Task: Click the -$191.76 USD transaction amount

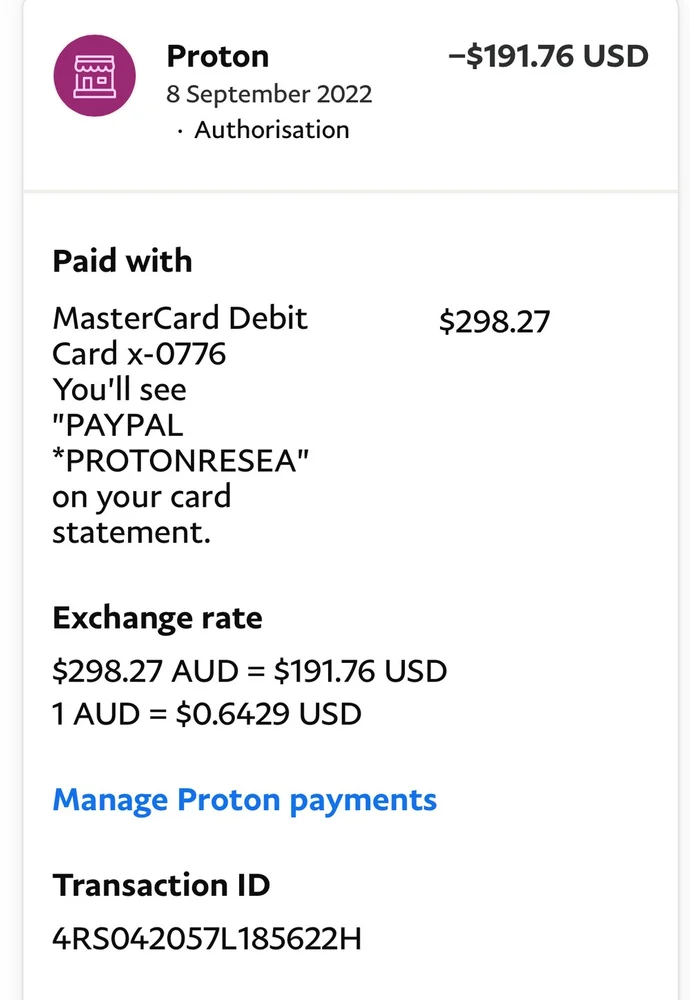Action: 548,56
